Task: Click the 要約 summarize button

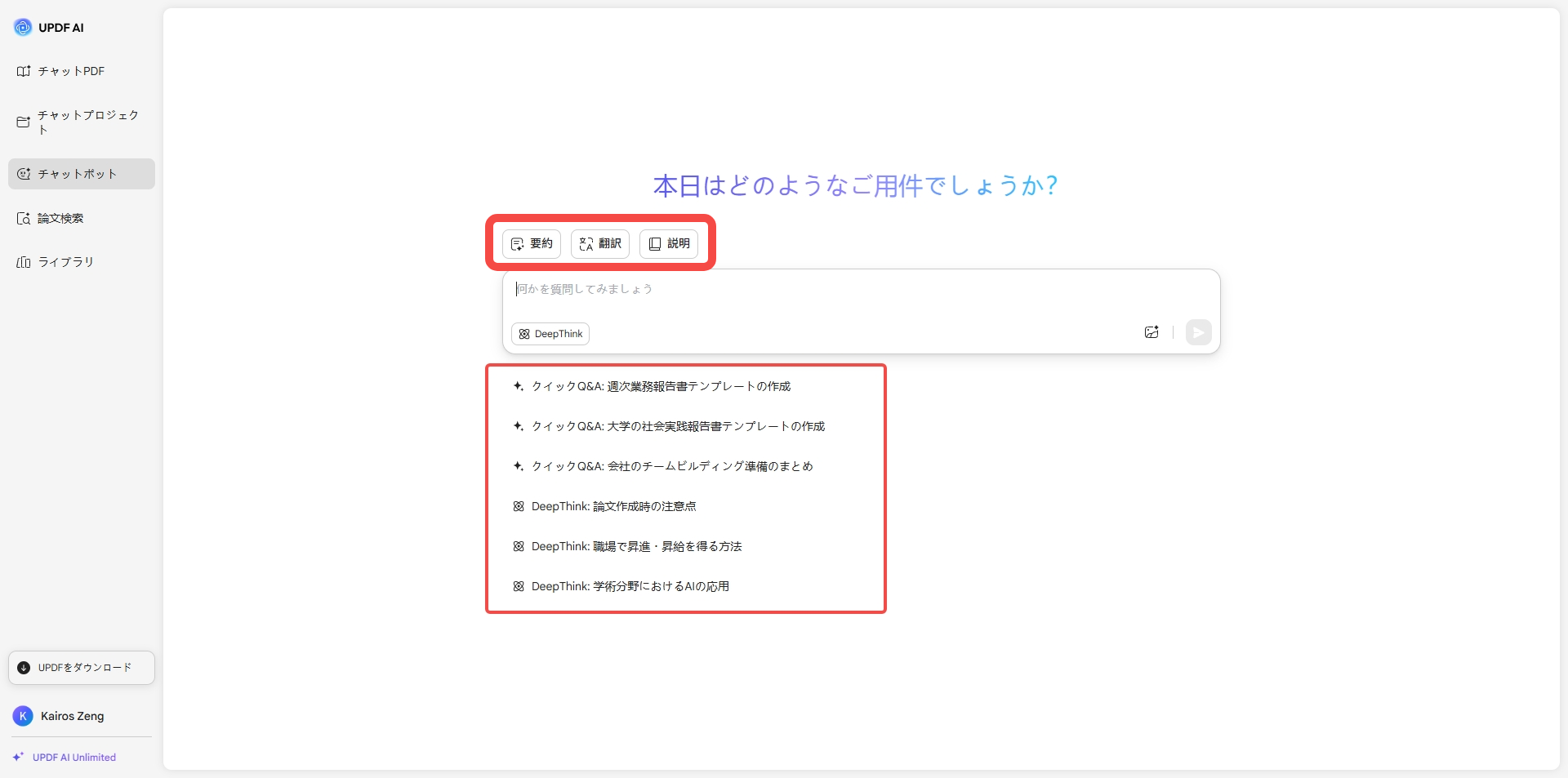Action: (x=532, y=243)
